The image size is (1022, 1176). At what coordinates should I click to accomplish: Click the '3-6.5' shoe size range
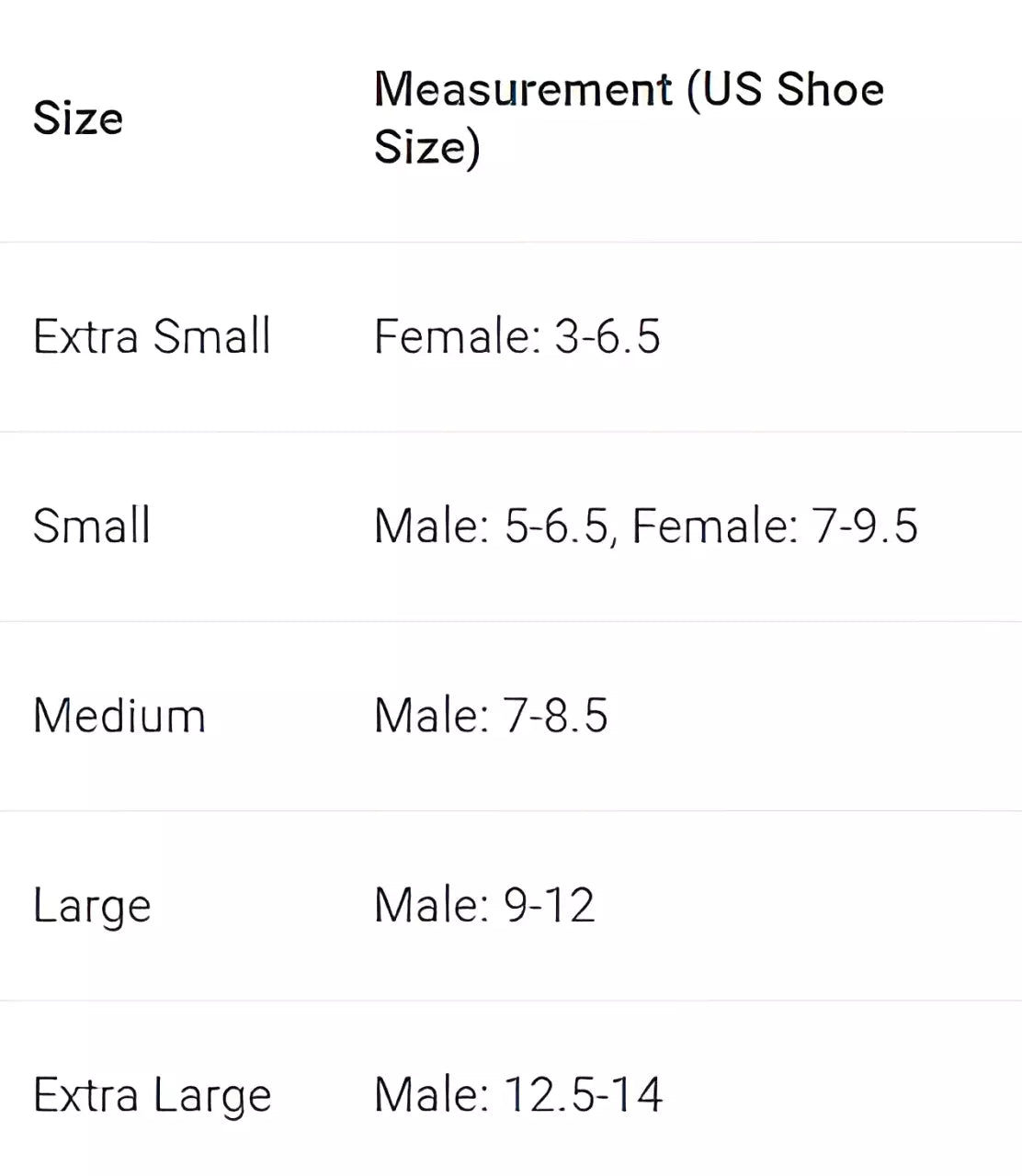click(608, 336)
